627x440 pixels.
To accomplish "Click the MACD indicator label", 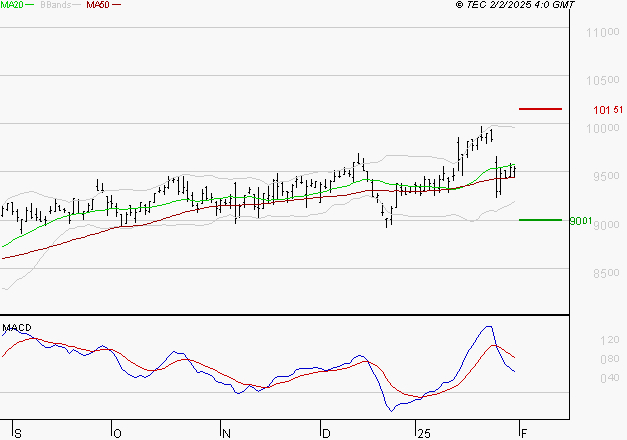I will click(x=17, y=328).
